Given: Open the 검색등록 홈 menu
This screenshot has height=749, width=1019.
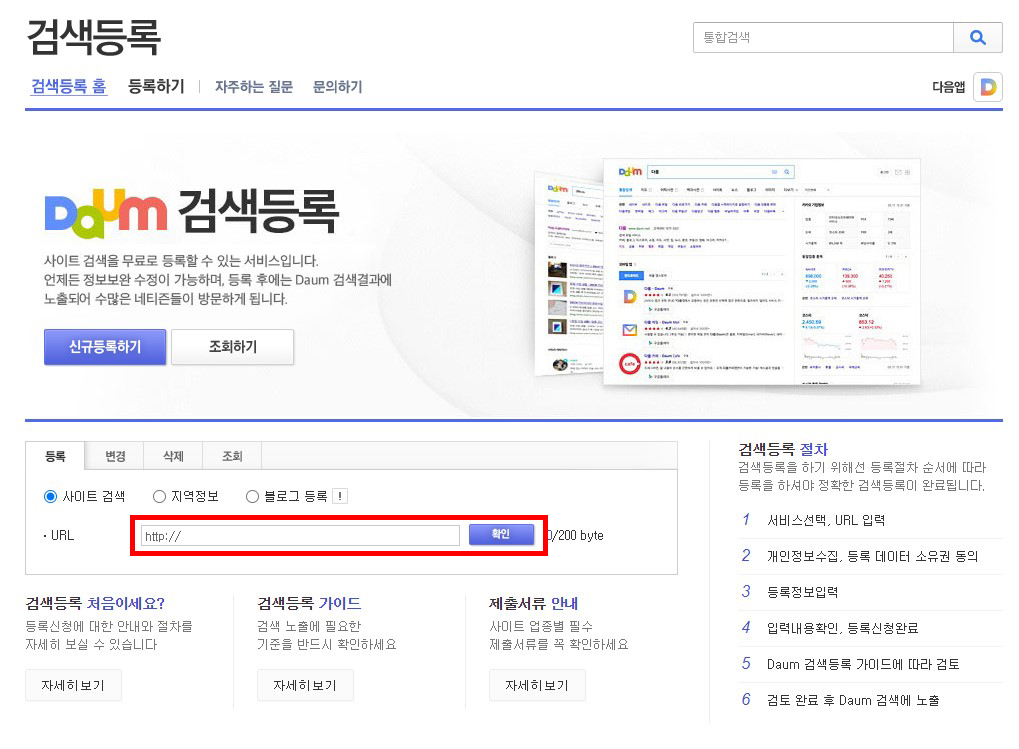Looking at the screenshot, I should (69, 86).
